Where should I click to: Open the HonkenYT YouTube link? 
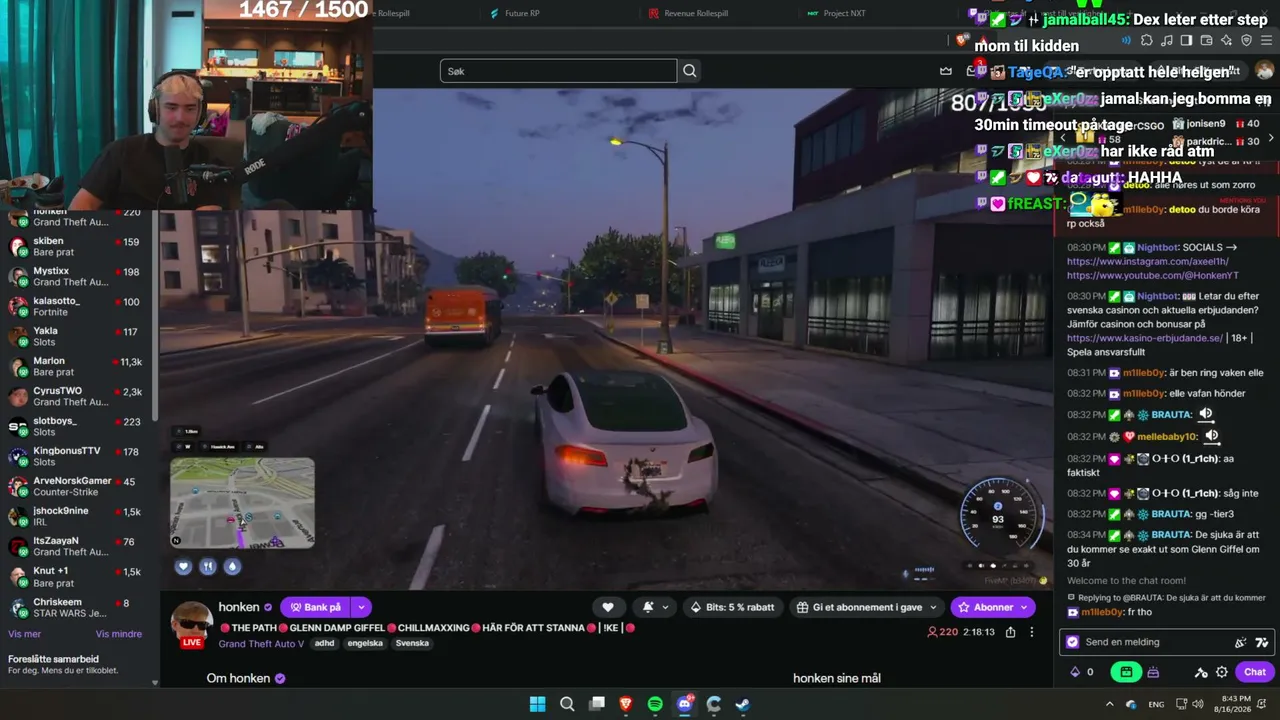pyautogui.click(x=1153, y=276)
